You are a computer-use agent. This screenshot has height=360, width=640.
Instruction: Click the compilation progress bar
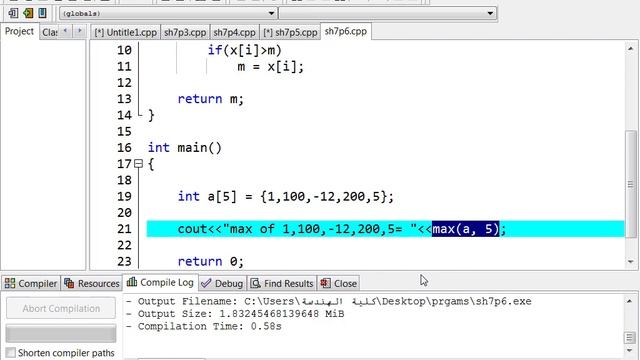[x=61, y=333]
